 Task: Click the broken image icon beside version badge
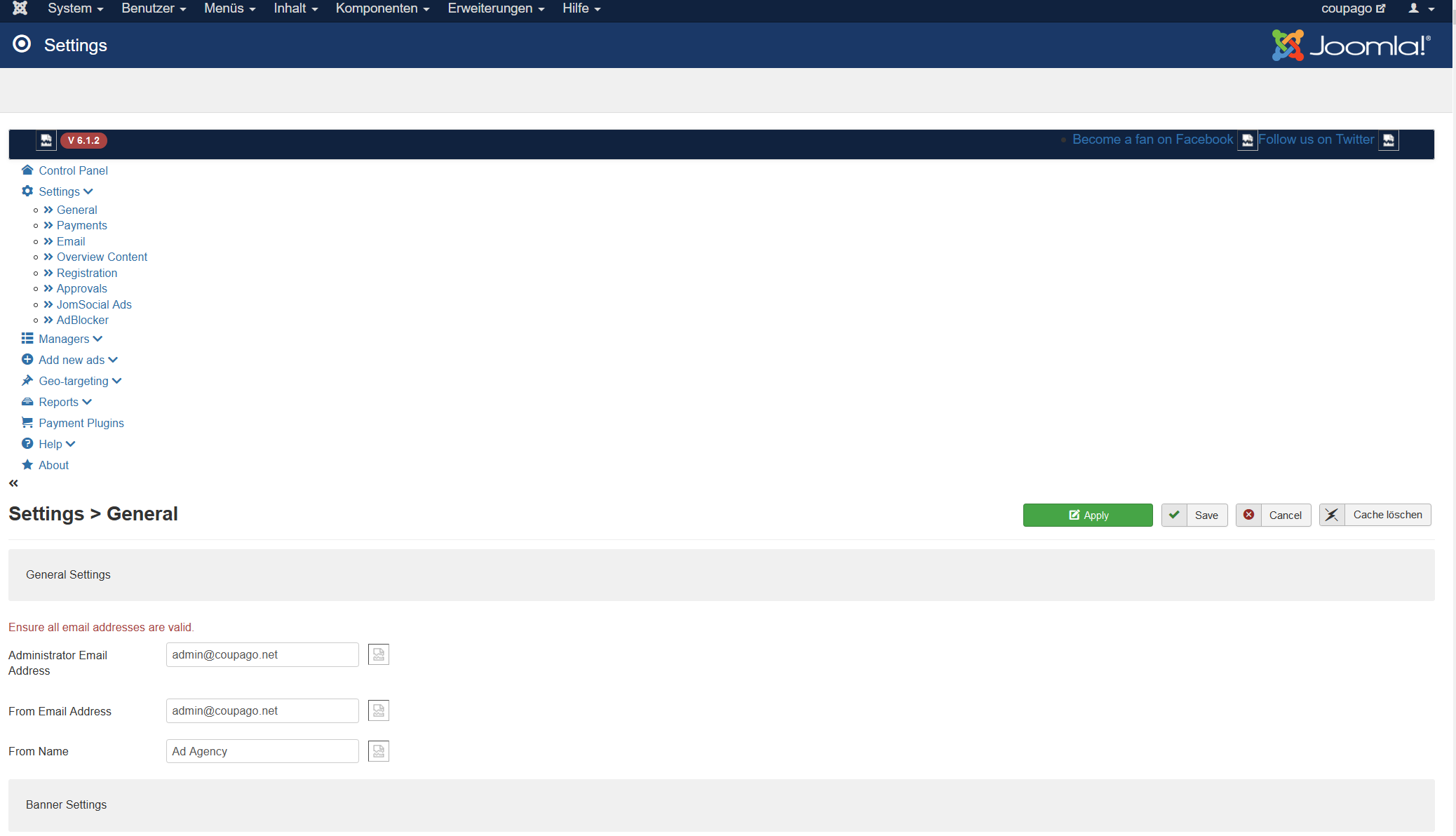click(x=46, y=140)
